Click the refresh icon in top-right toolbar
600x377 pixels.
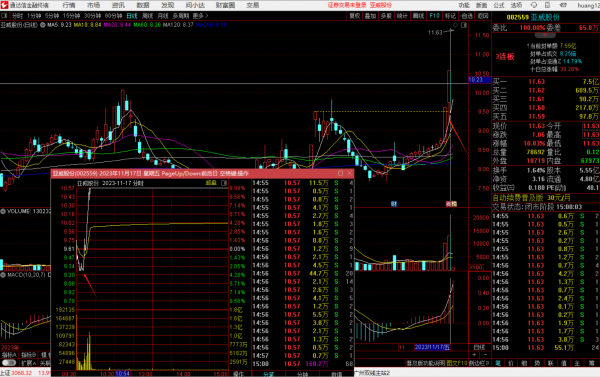(x=534, y=5)
